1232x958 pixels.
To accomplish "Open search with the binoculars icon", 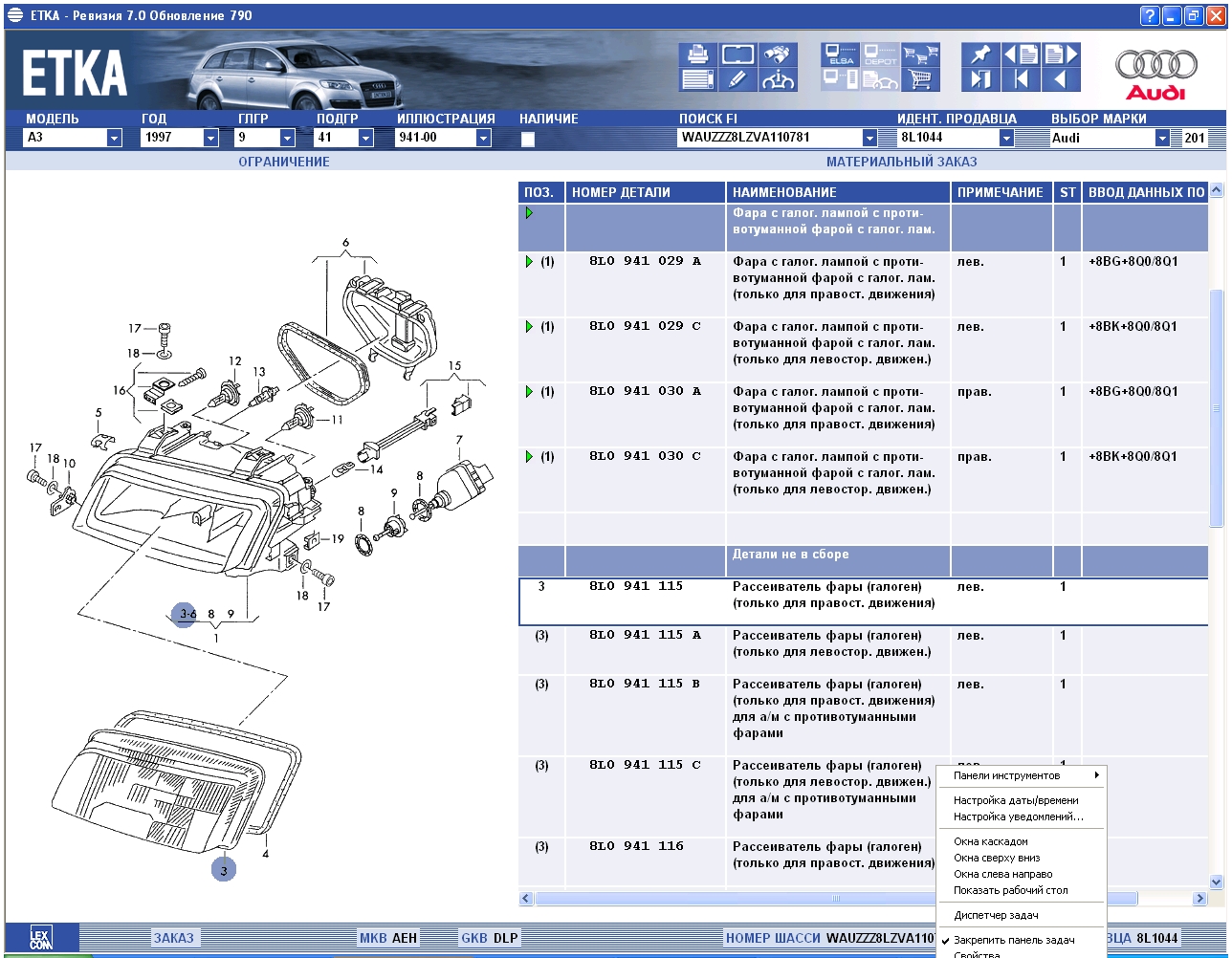I will coord(779,54).
